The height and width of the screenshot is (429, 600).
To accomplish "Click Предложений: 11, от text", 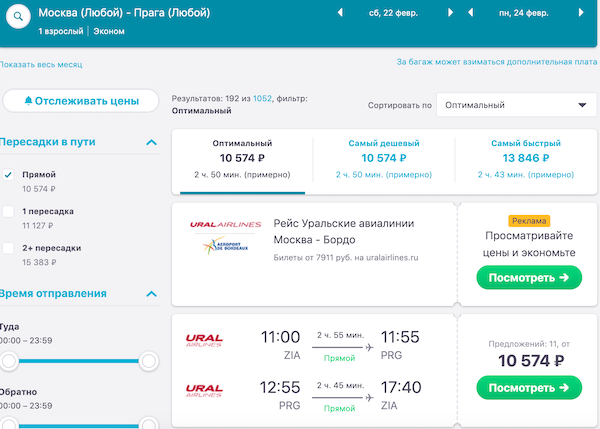I will [x=529, y=344].
